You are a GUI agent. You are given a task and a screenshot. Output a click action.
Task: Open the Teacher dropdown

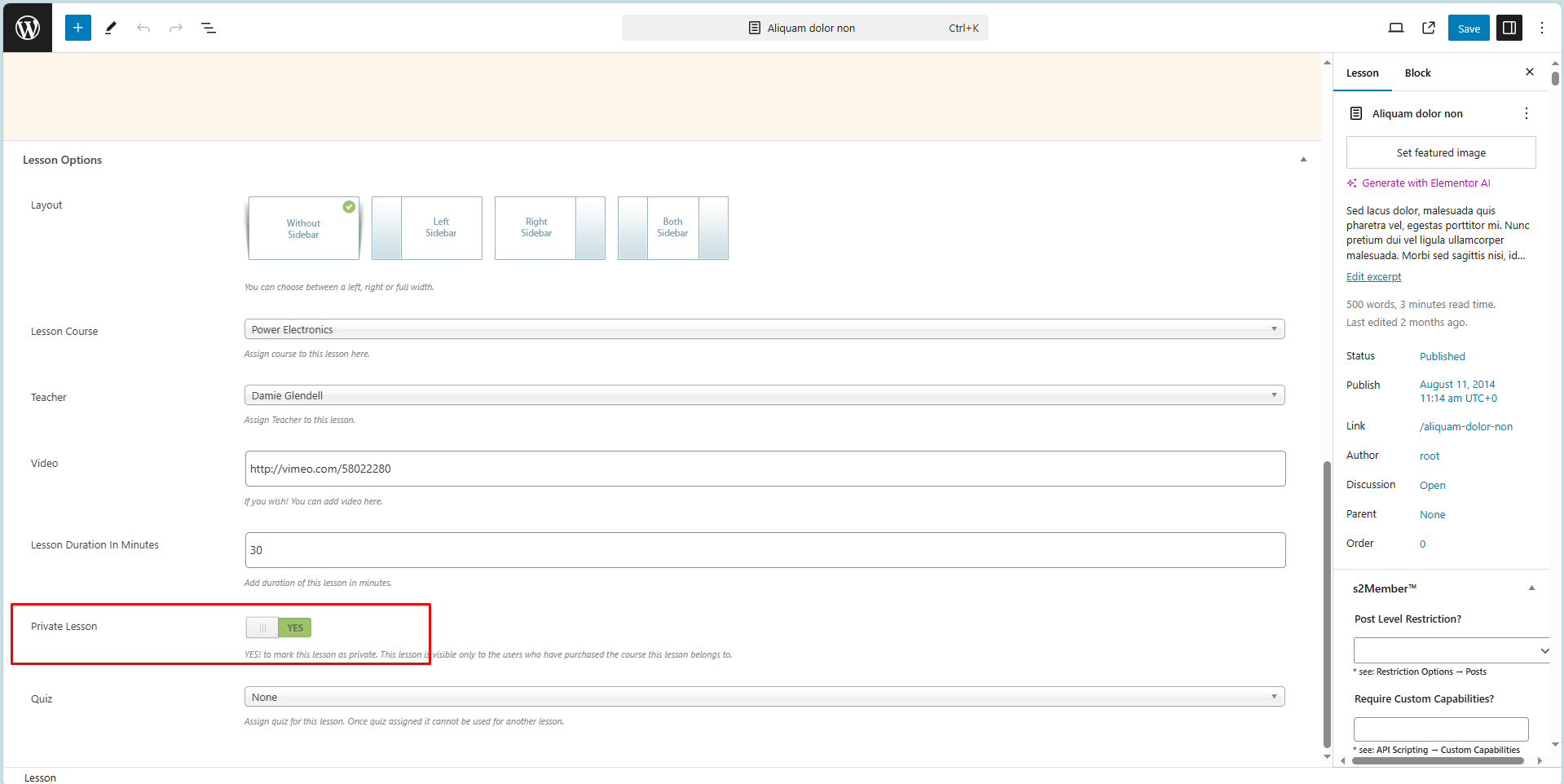coord(764,395)
